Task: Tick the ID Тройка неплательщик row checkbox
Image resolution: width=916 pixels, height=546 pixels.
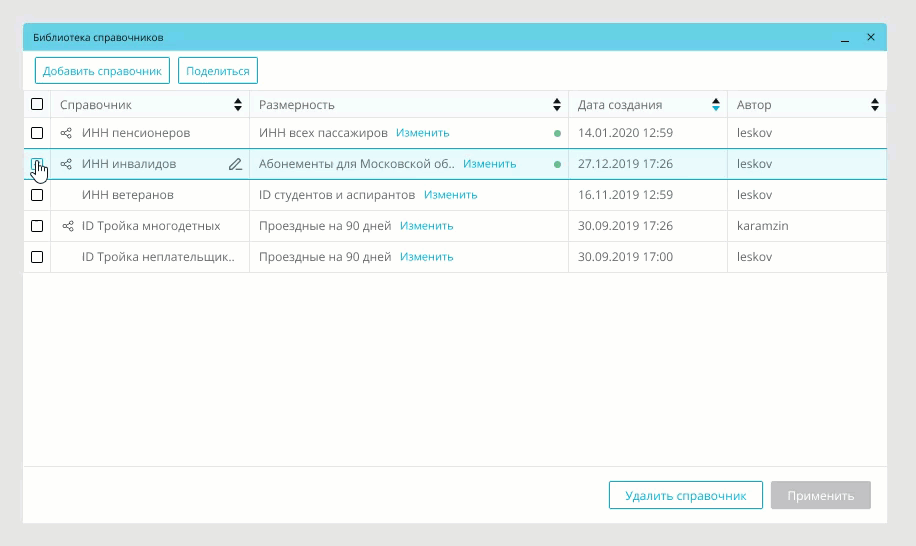Action: [x=37, y=257]
